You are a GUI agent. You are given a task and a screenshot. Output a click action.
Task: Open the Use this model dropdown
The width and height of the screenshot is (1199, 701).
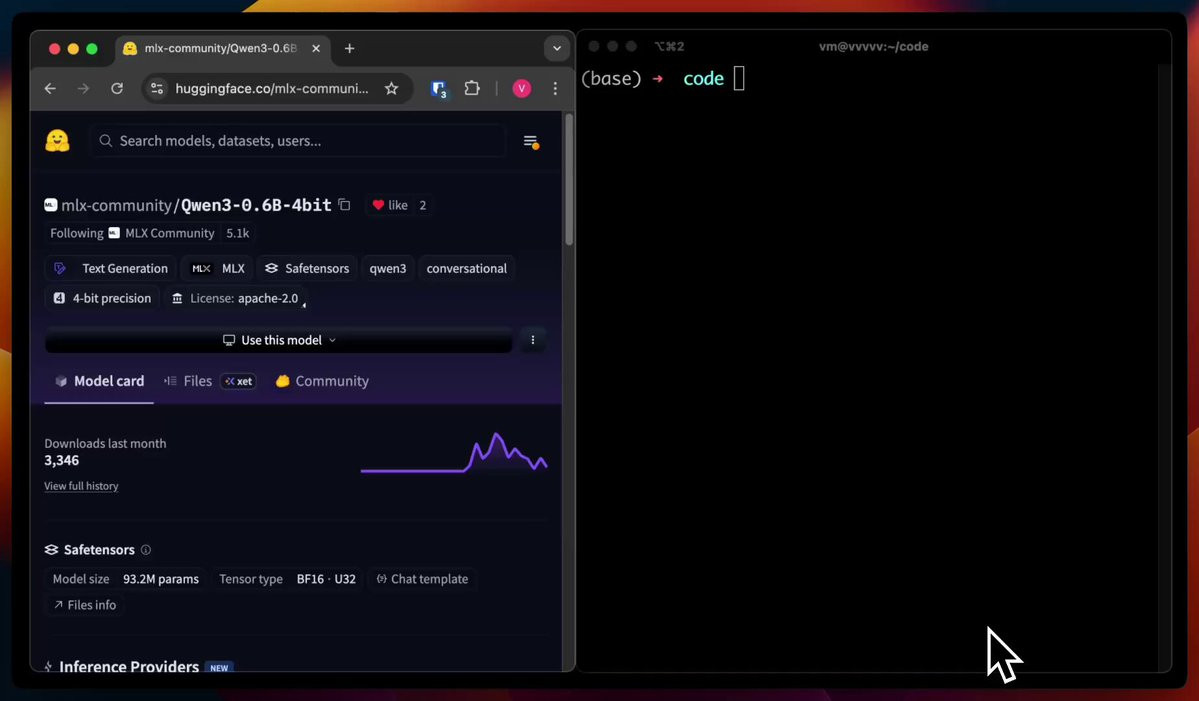[278, 340]
